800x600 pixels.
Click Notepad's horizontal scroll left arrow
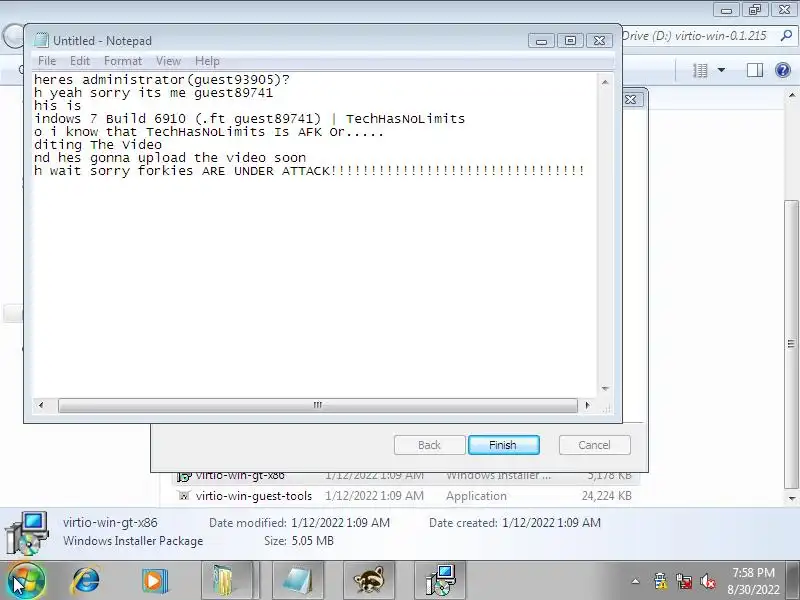point(41,405)
